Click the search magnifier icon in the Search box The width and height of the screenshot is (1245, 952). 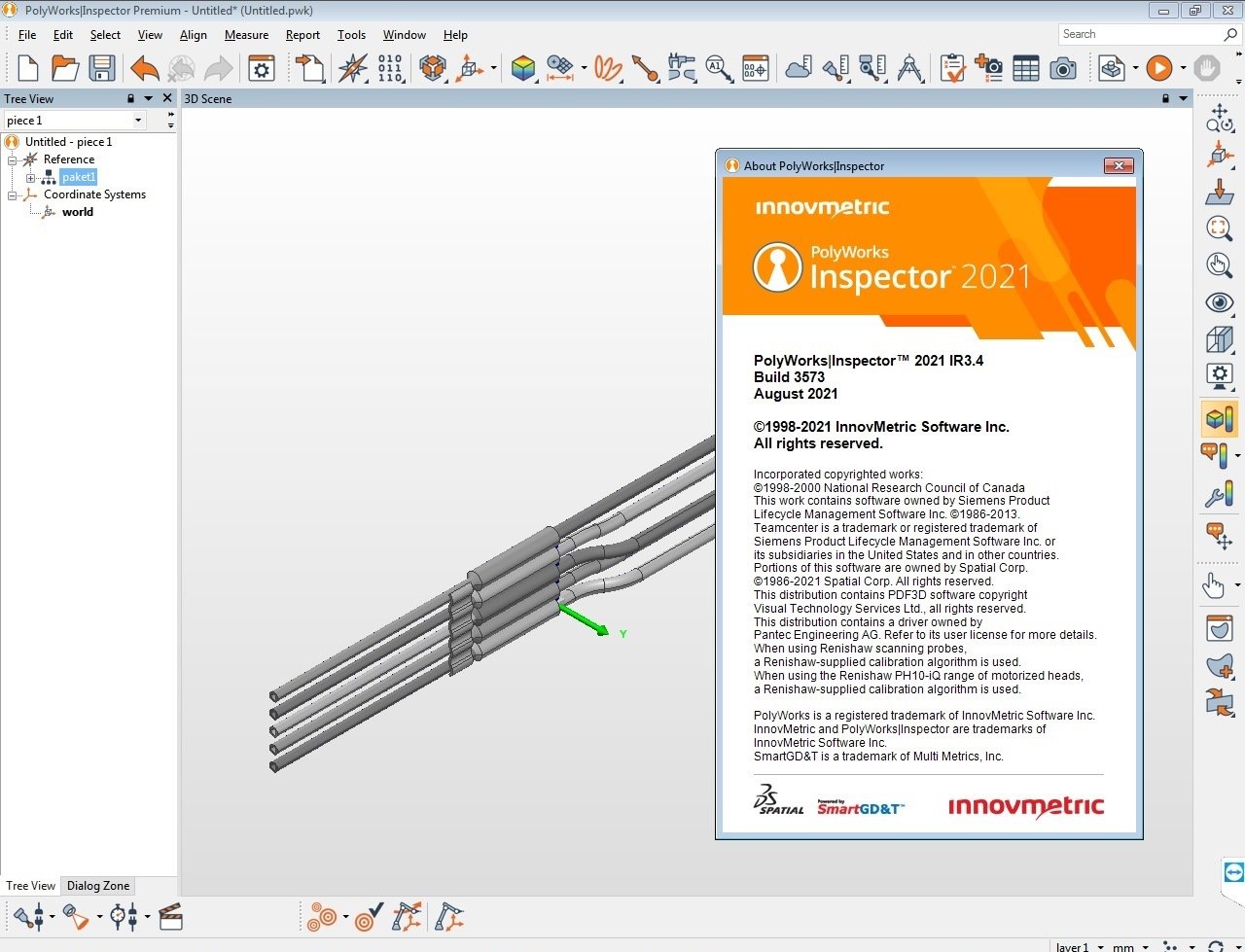1230,34
